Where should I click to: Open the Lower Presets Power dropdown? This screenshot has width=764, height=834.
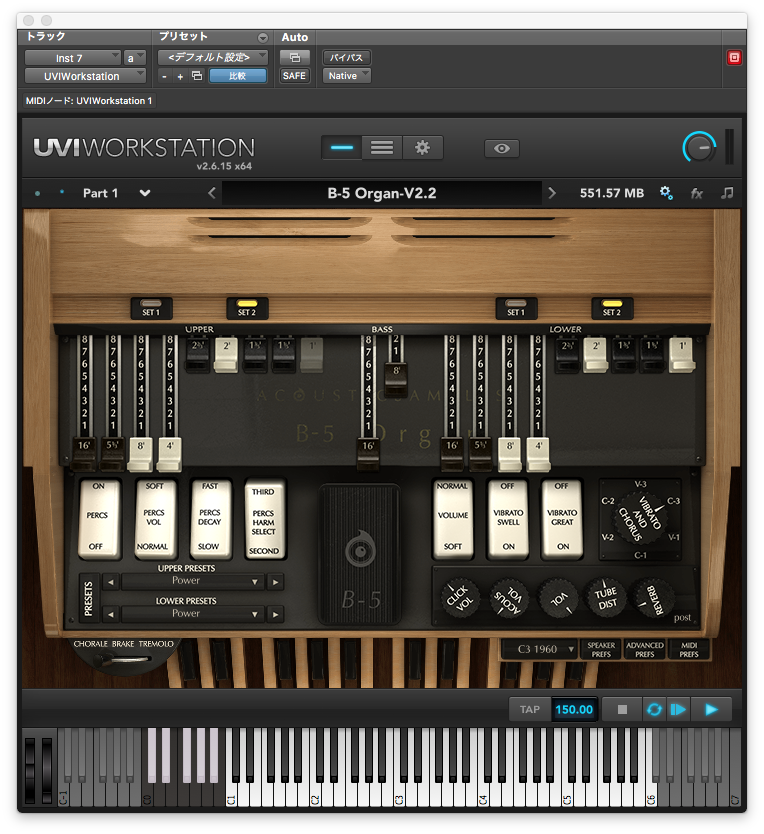(192, 614)
